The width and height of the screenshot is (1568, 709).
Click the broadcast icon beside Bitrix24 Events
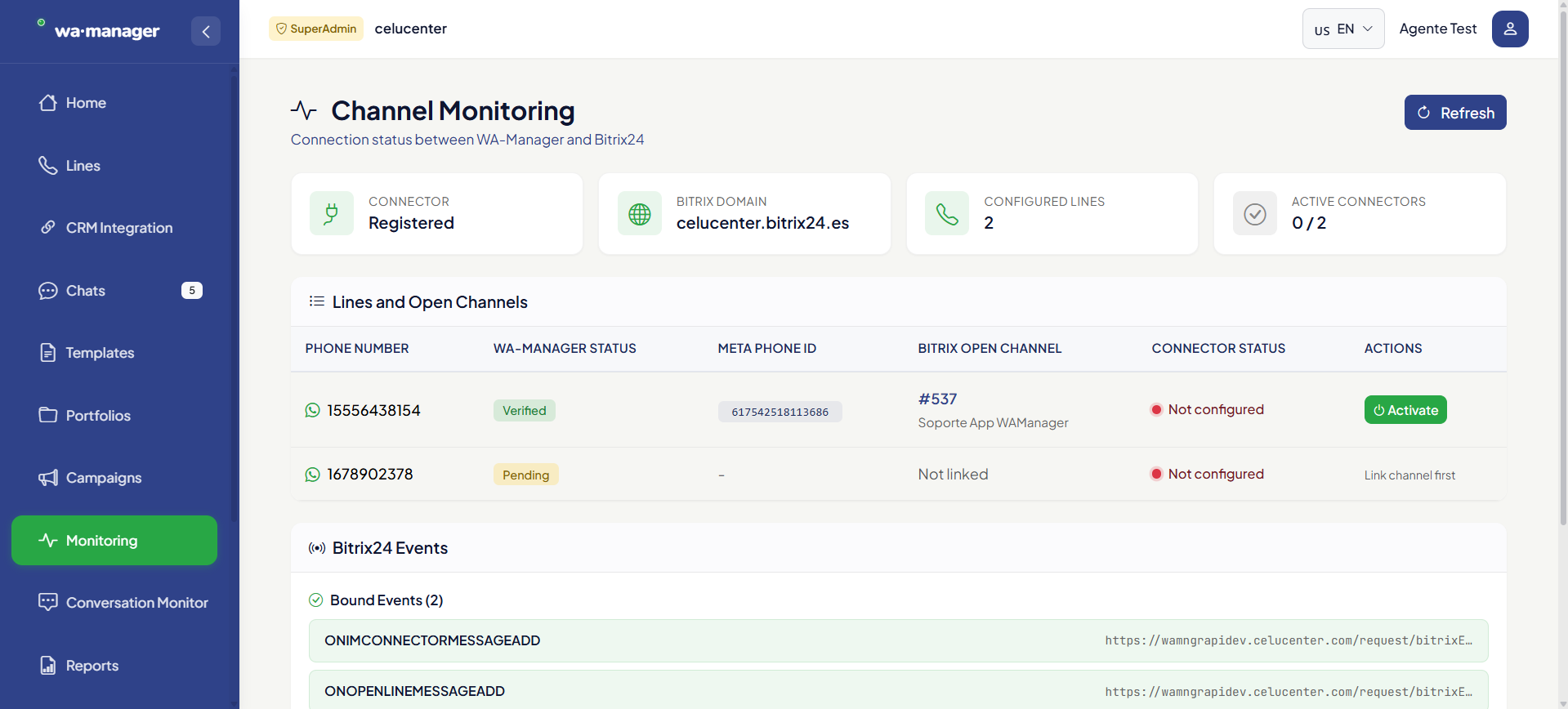[x=317, y=548]
